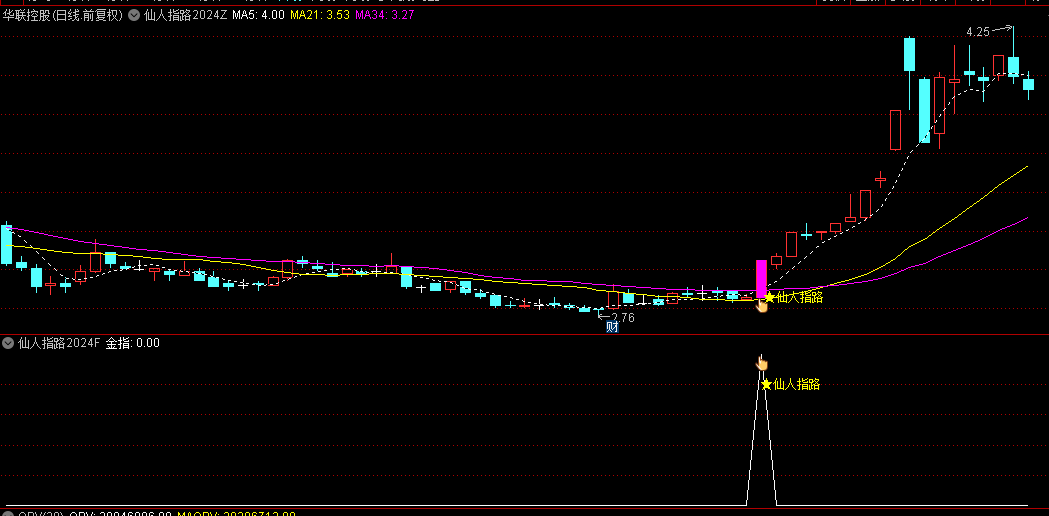This screenshot has width=1049, height=516.
Task: Open the main chart indicator dropdown arrow
Action: pyautogui.click(x=134, y=15)
